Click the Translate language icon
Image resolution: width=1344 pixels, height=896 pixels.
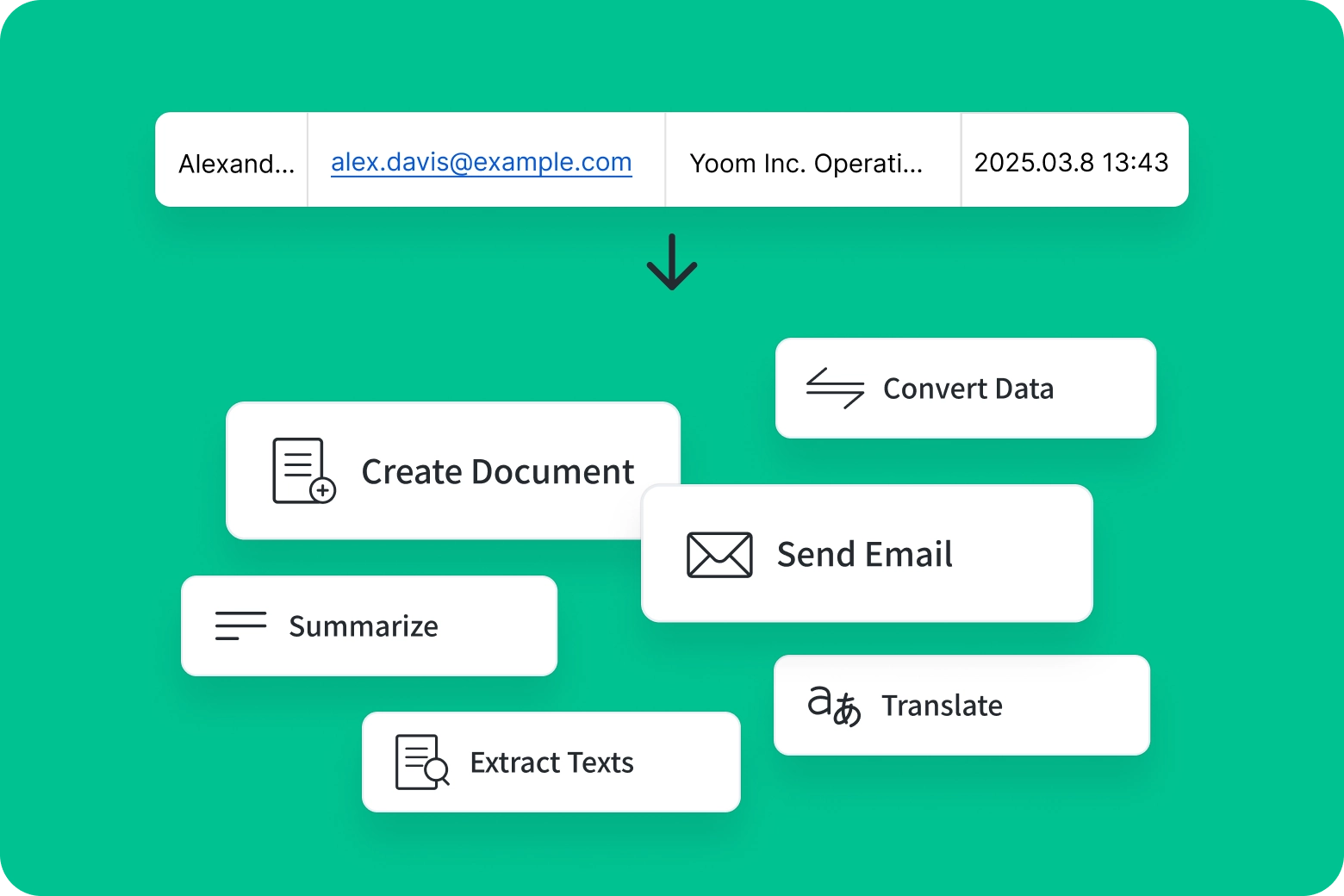pos(834,706)
